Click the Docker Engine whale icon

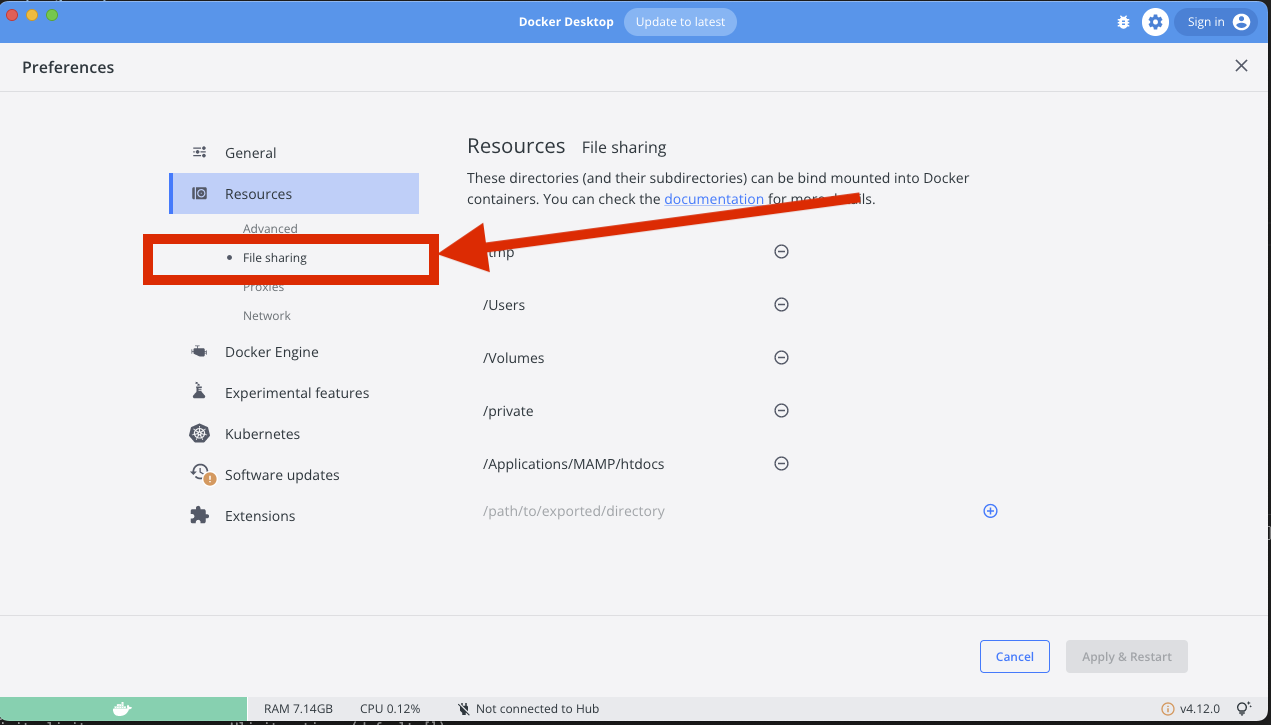click(199, 352)
